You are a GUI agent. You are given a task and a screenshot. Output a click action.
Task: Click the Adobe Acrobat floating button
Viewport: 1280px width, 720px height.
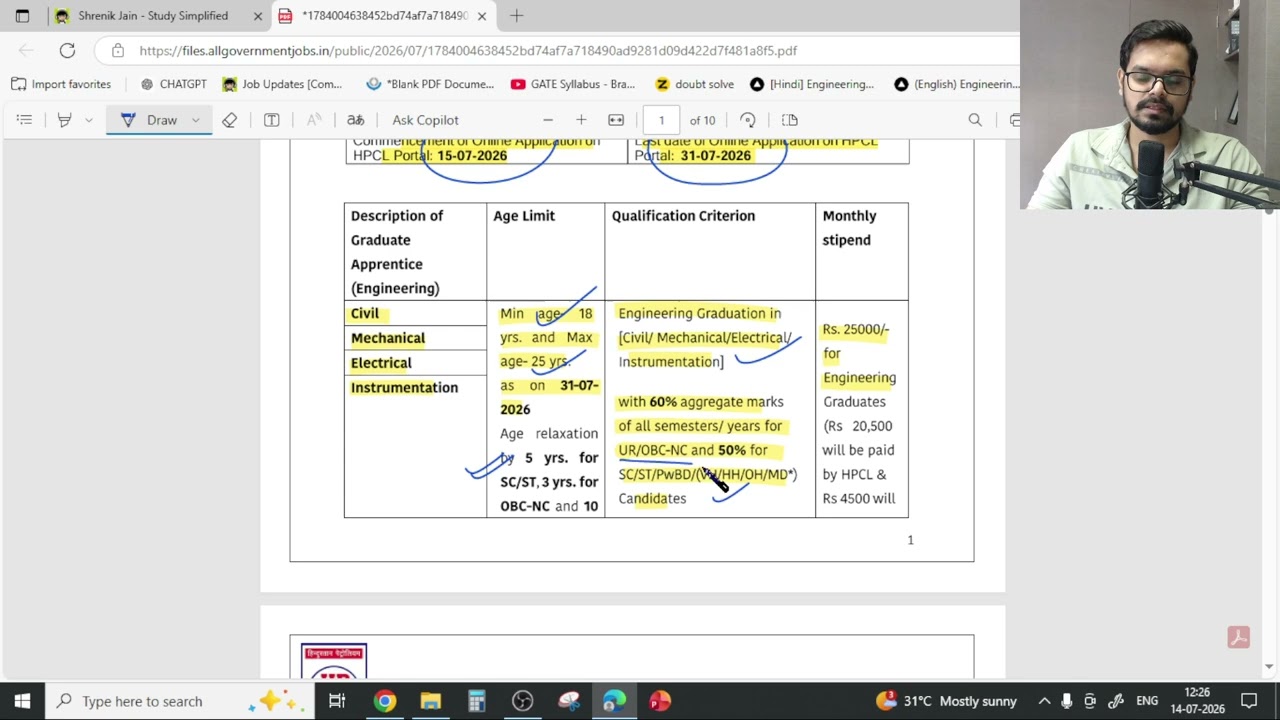pos(1238,637)
